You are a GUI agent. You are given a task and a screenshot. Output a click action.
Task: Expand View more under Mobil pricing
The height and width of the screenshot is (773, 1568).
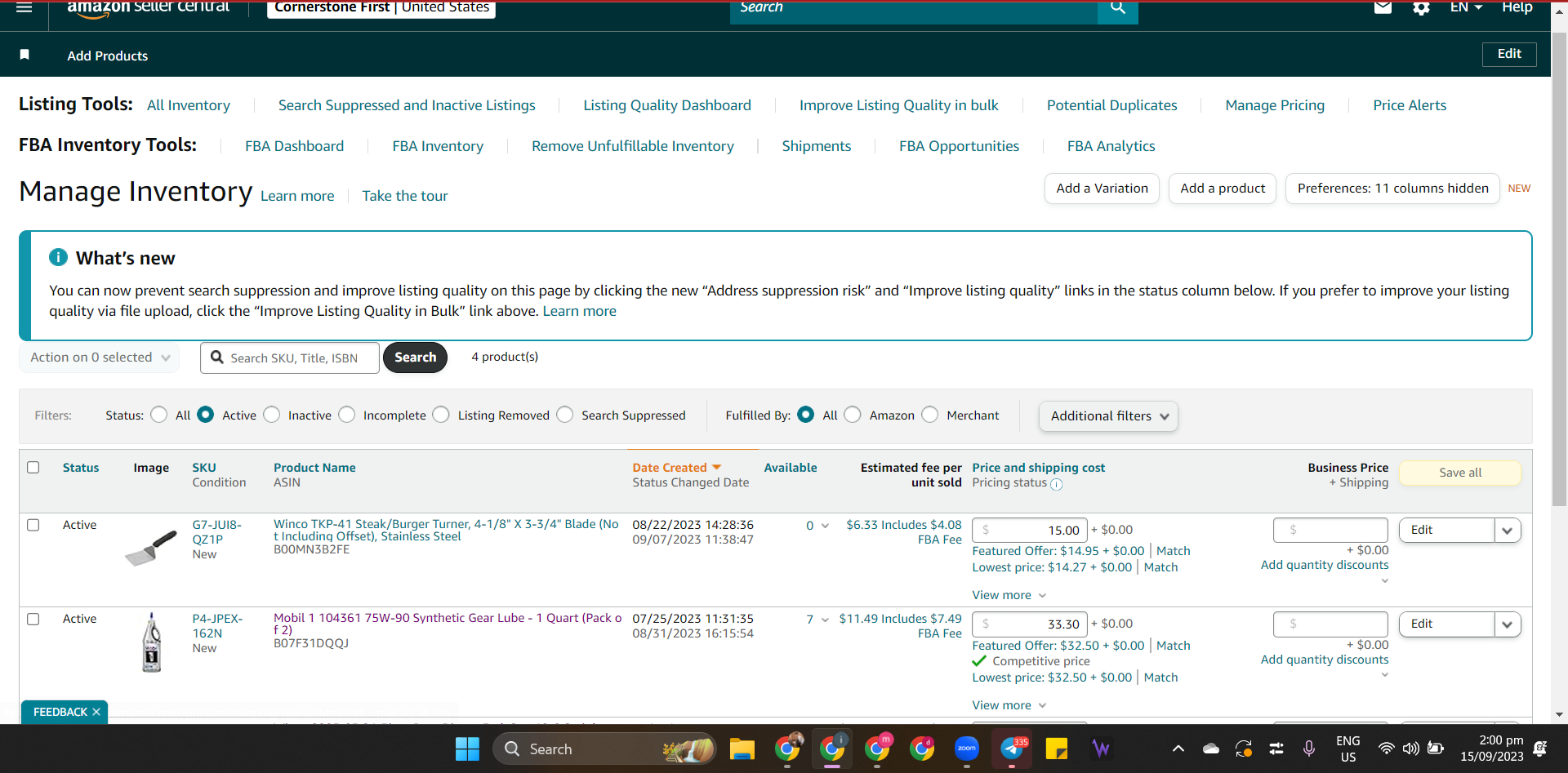click(x=1009, y=705)
